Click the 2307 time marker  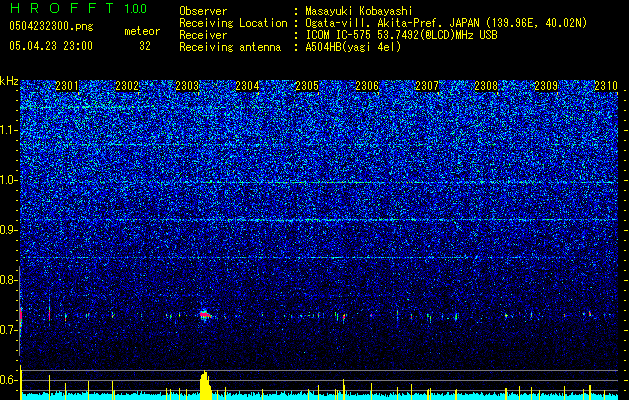(x=427, y=86)
